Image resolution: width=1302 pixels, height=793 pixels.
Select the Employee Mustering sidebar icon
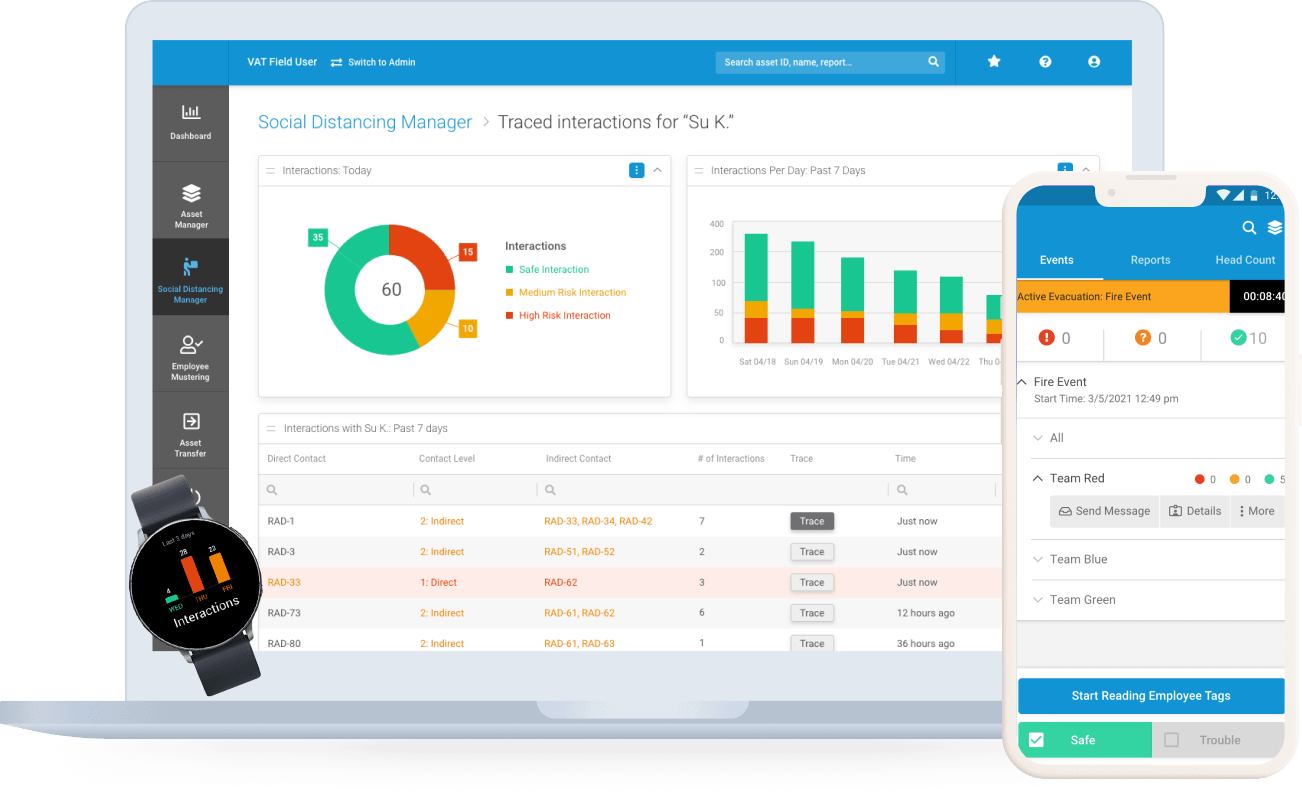[190, 355]
